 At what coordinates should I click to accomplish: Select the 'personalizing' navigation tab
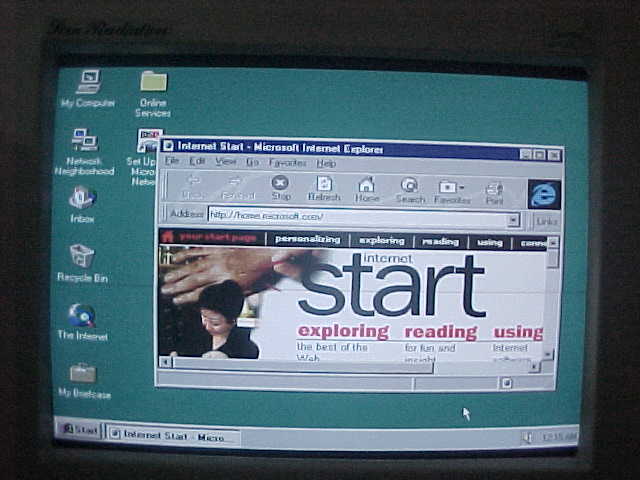tap(308, 239)
